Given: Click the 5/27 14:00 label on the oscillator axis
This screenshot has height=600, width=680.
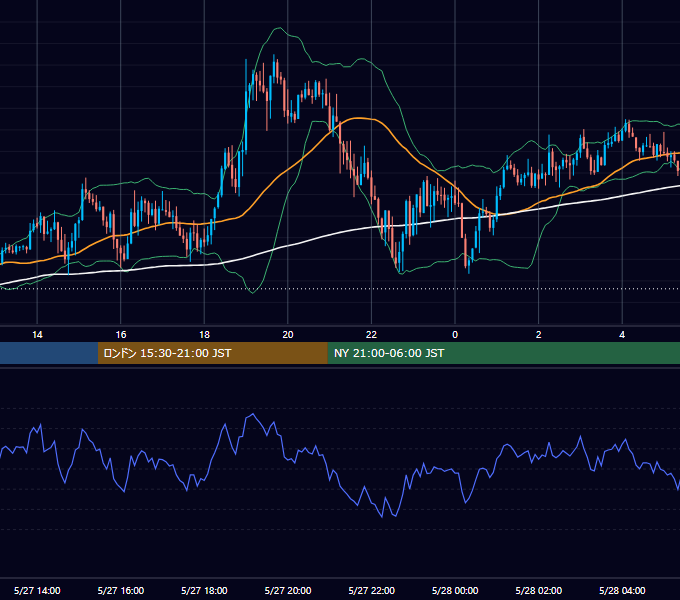Looking at the screenshot, I should click(x=37, y=590).
